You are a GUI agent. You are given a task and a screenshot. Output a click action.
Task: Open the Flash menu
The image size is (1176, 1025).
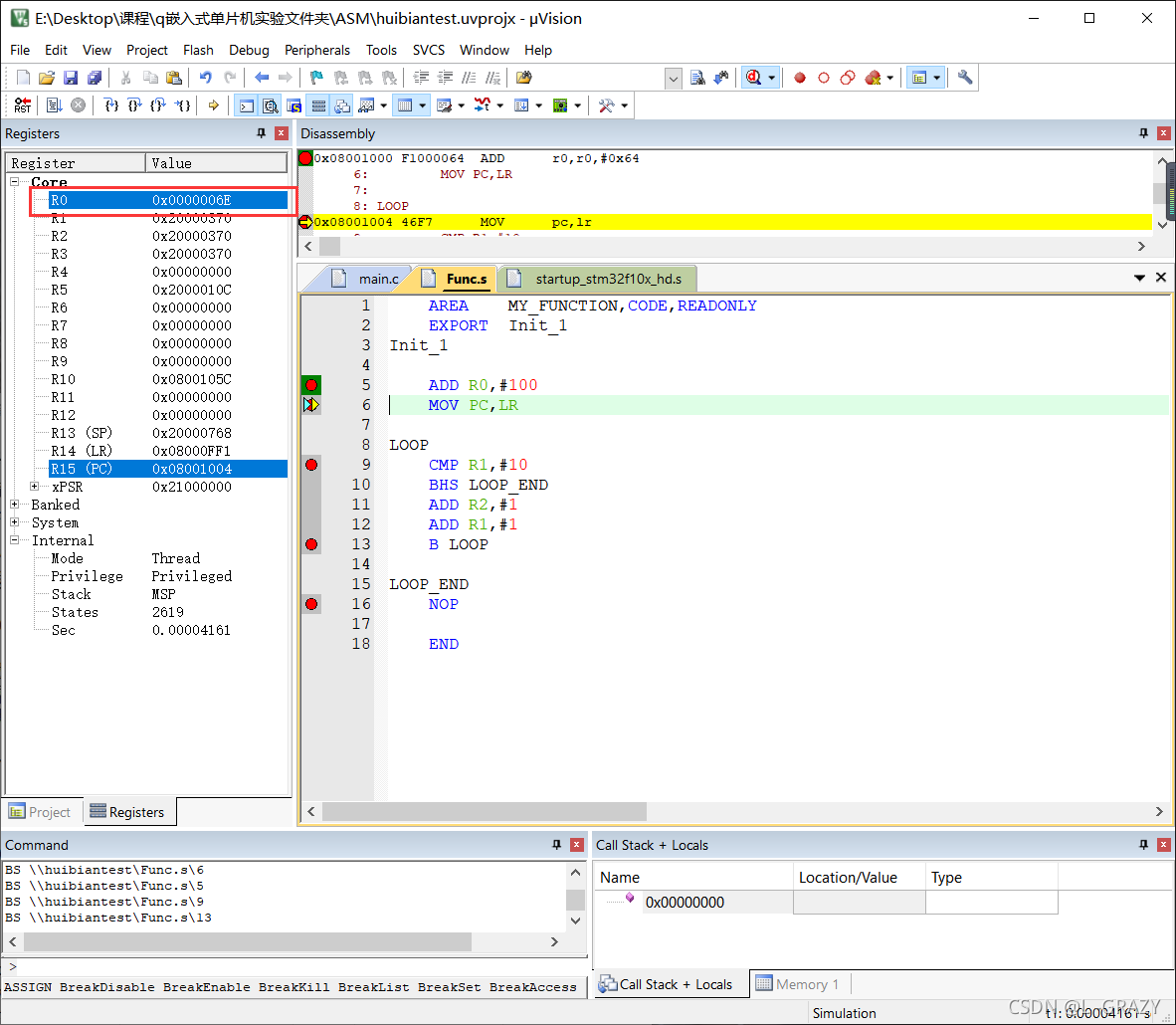[198, 51]
